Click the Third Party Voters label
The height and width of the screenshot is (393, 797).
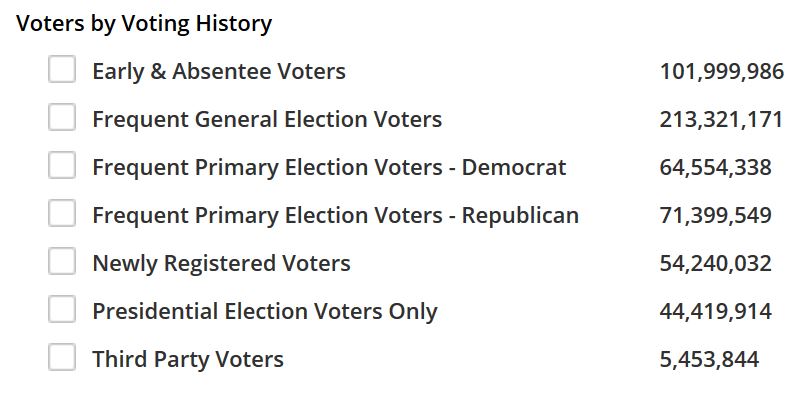[x=188, y=359]
